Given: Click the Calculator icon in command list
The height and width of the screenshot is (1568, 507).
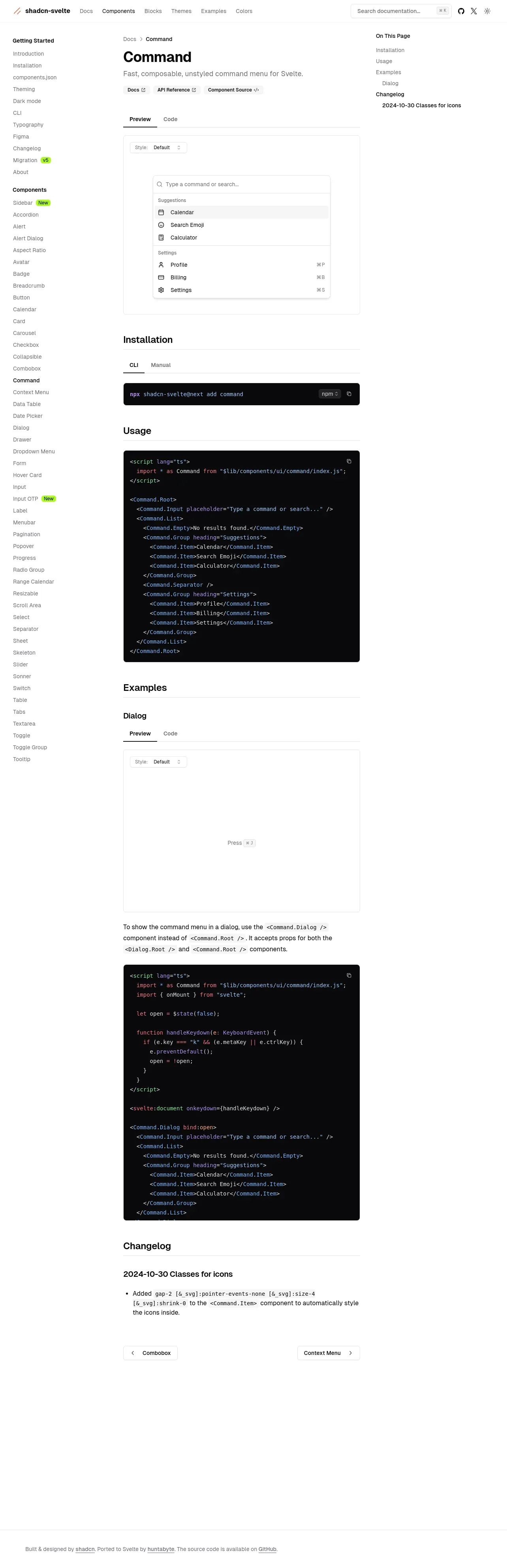Looking at the screenshot, I should (161, 238).
